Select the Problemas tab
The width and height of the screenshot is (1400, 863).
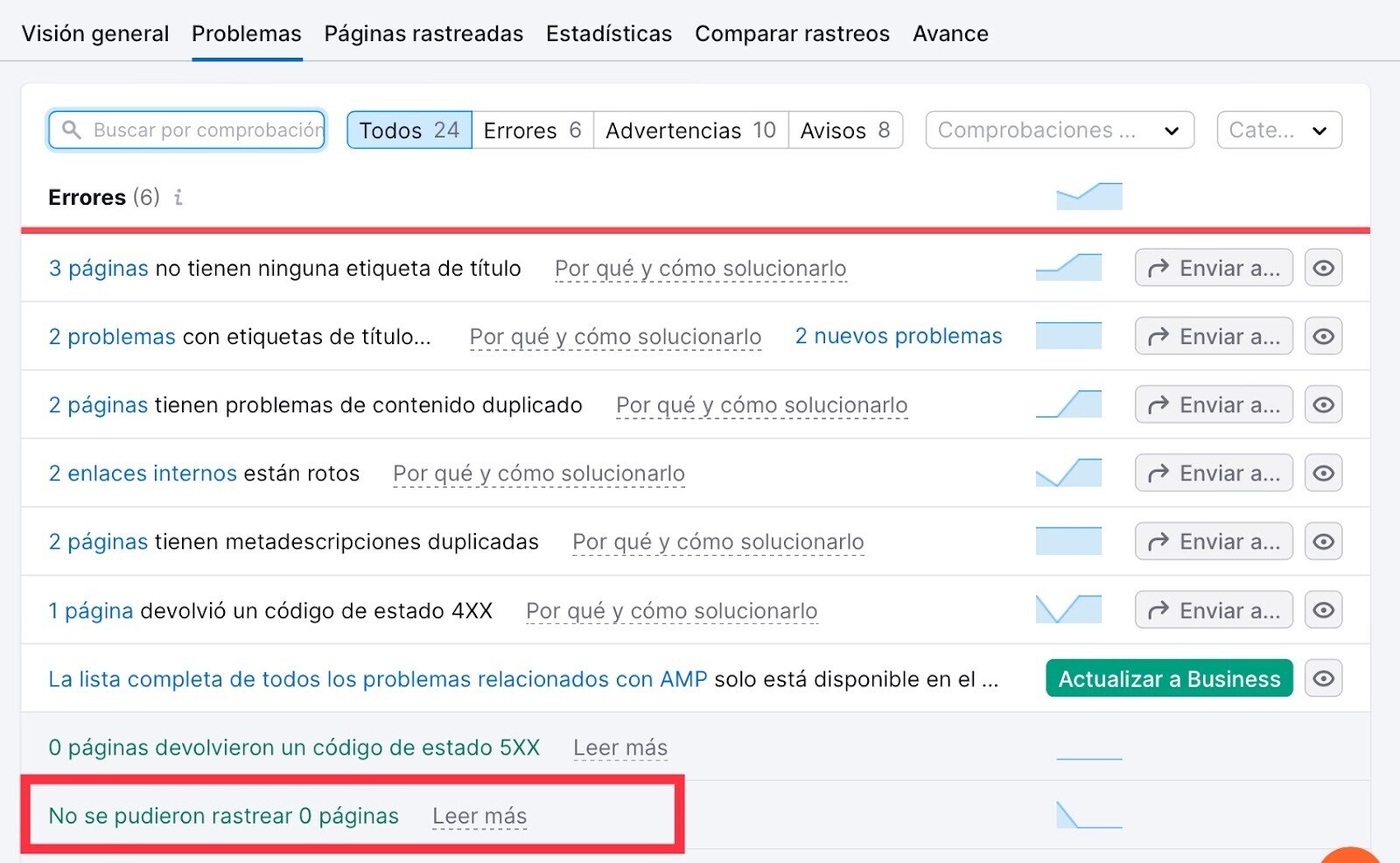[247, 33]
